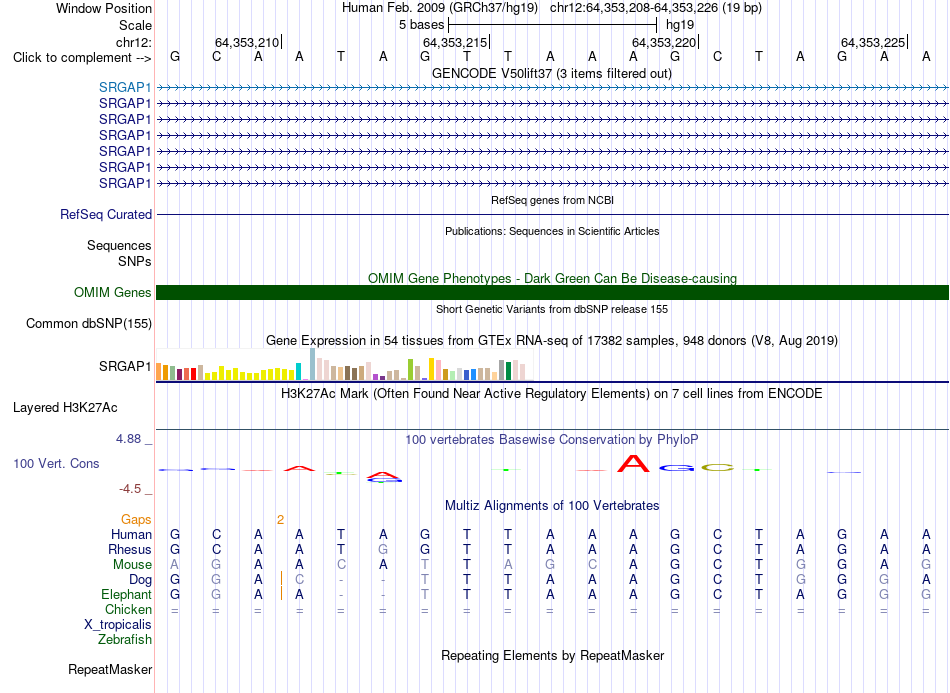Open the GTEx Gene Expression track title
Image resolution: width=950 pixels, height=693 pixels.
point(552,340)
